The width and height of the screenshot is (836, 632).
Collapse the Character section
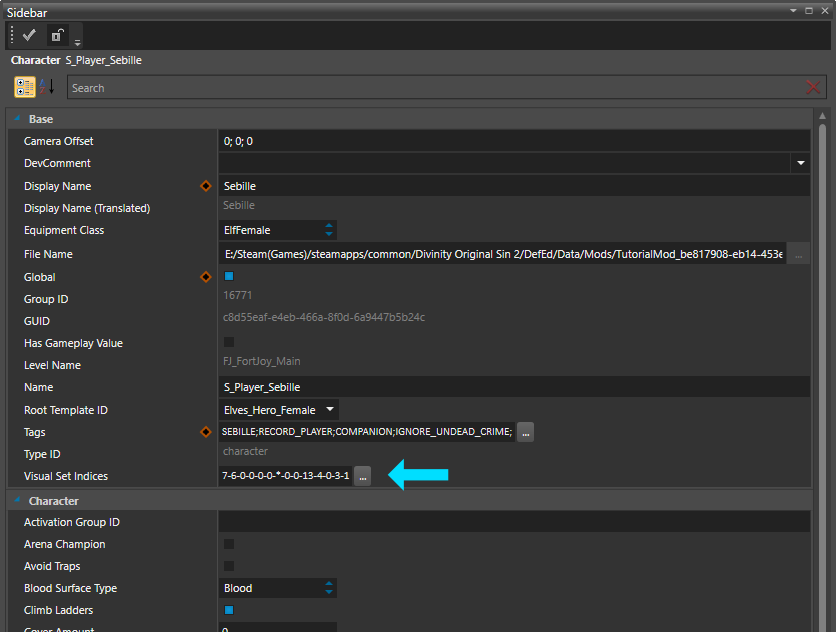pyautogui.click(x=17, y=500)
